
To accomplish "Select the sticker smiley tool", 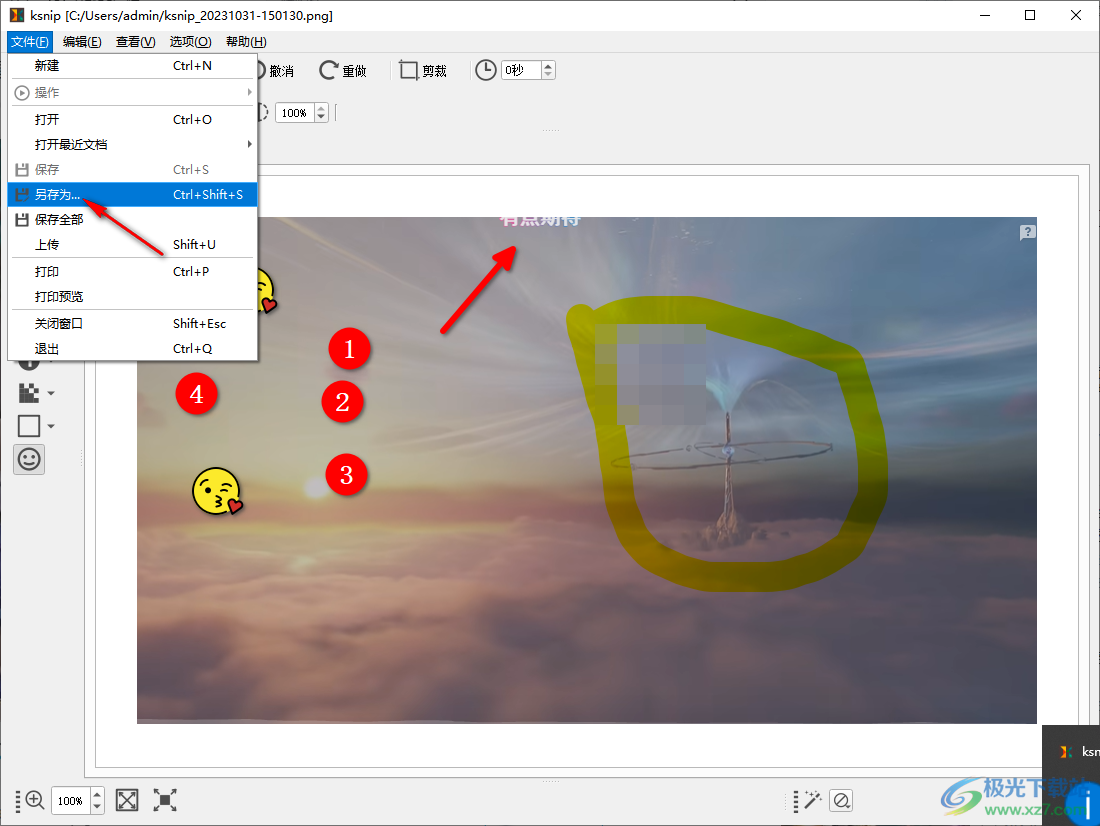I will point(29,459).
